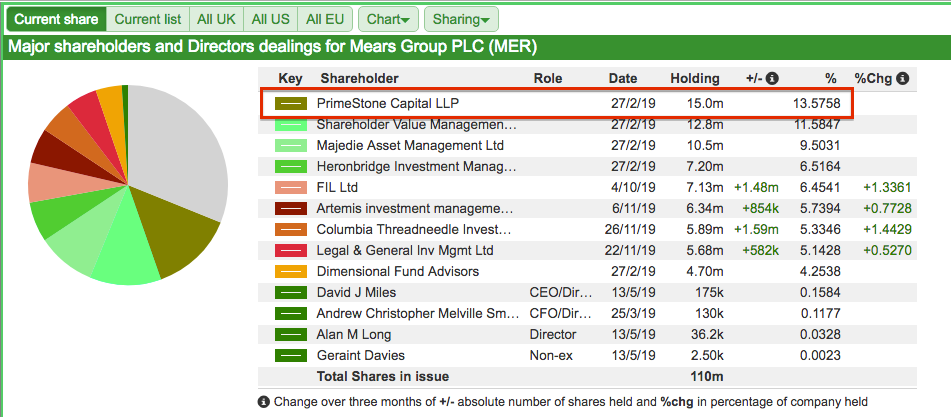The width and height of the screenshot is (951, 417).
Task: Select Alan M Long name
Action: pos(354,335)
